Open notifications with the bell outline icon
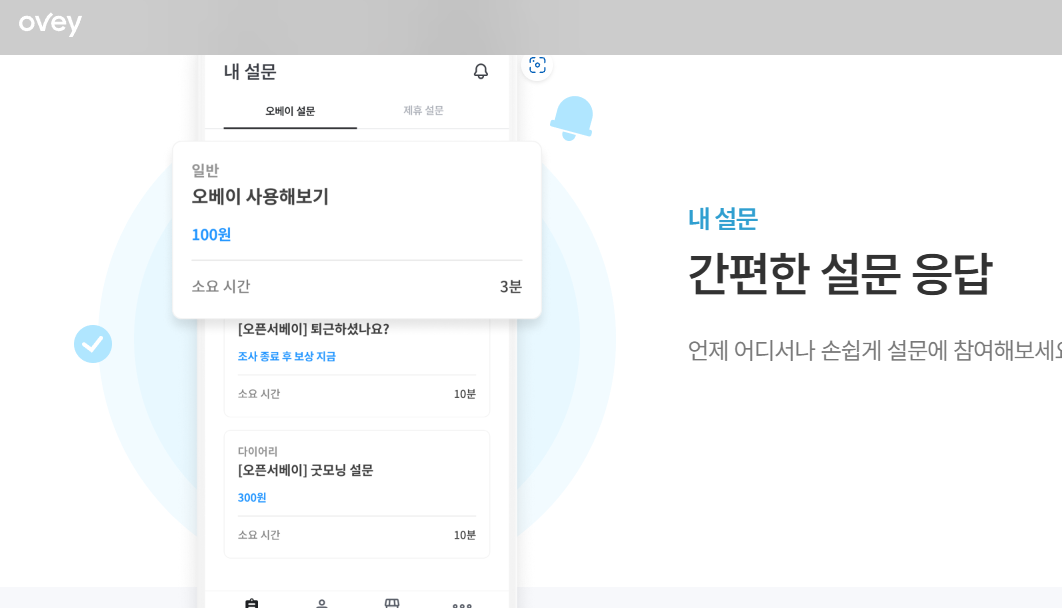This screenshot has height=608, width=1062. pos(480,72)
